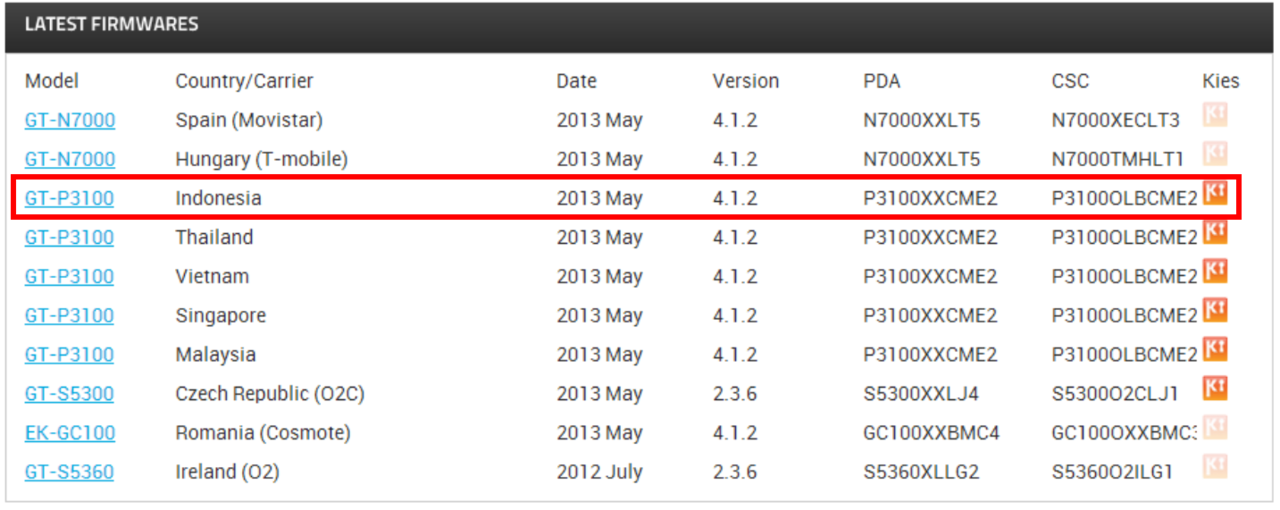Screen dimensions: 1280x510
Task: Open the GT-P3100 link for Thailand
Action: (x=69, y=237)
